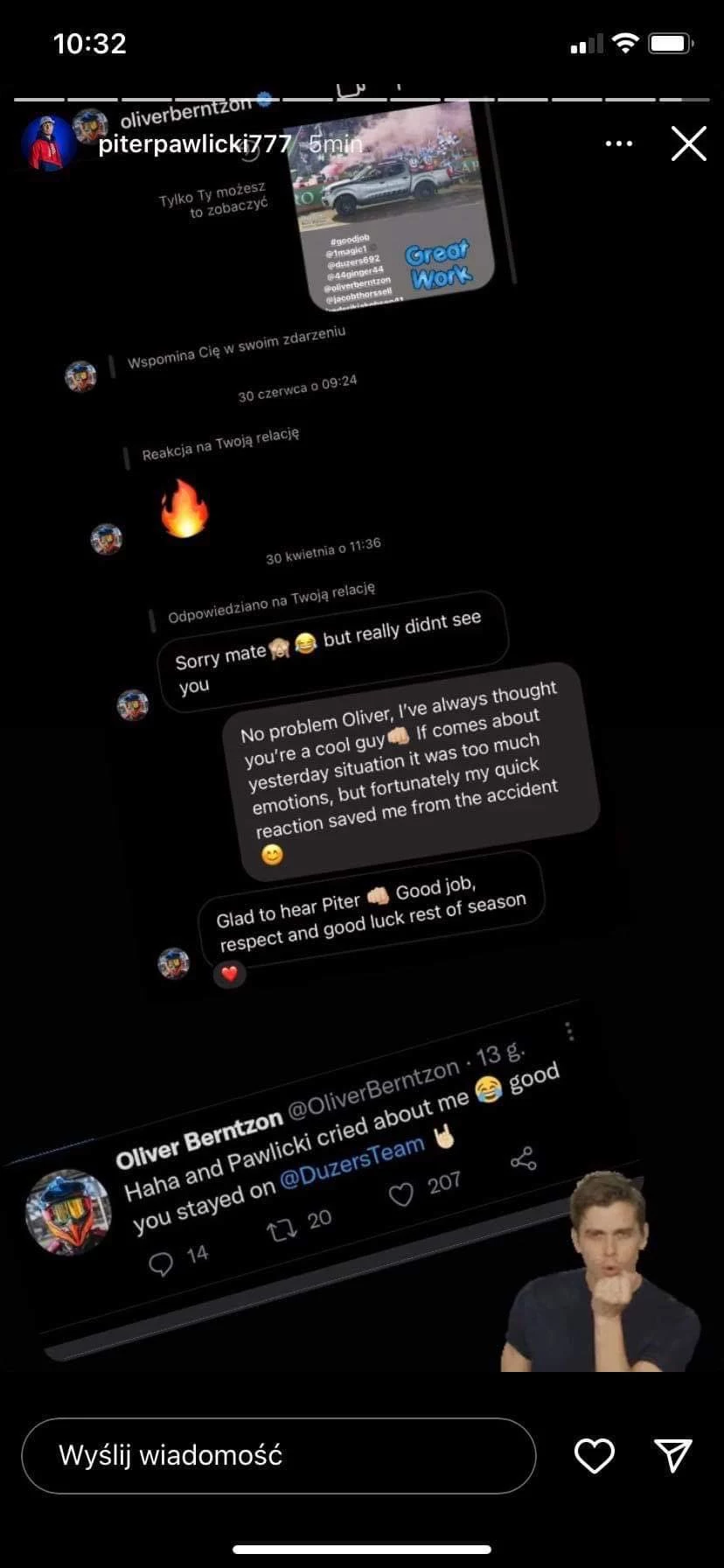The width and height of the screenshot is (724, 1568).
Task: Tap the retweet icon with 20
Action: [x=282, y=1233]
